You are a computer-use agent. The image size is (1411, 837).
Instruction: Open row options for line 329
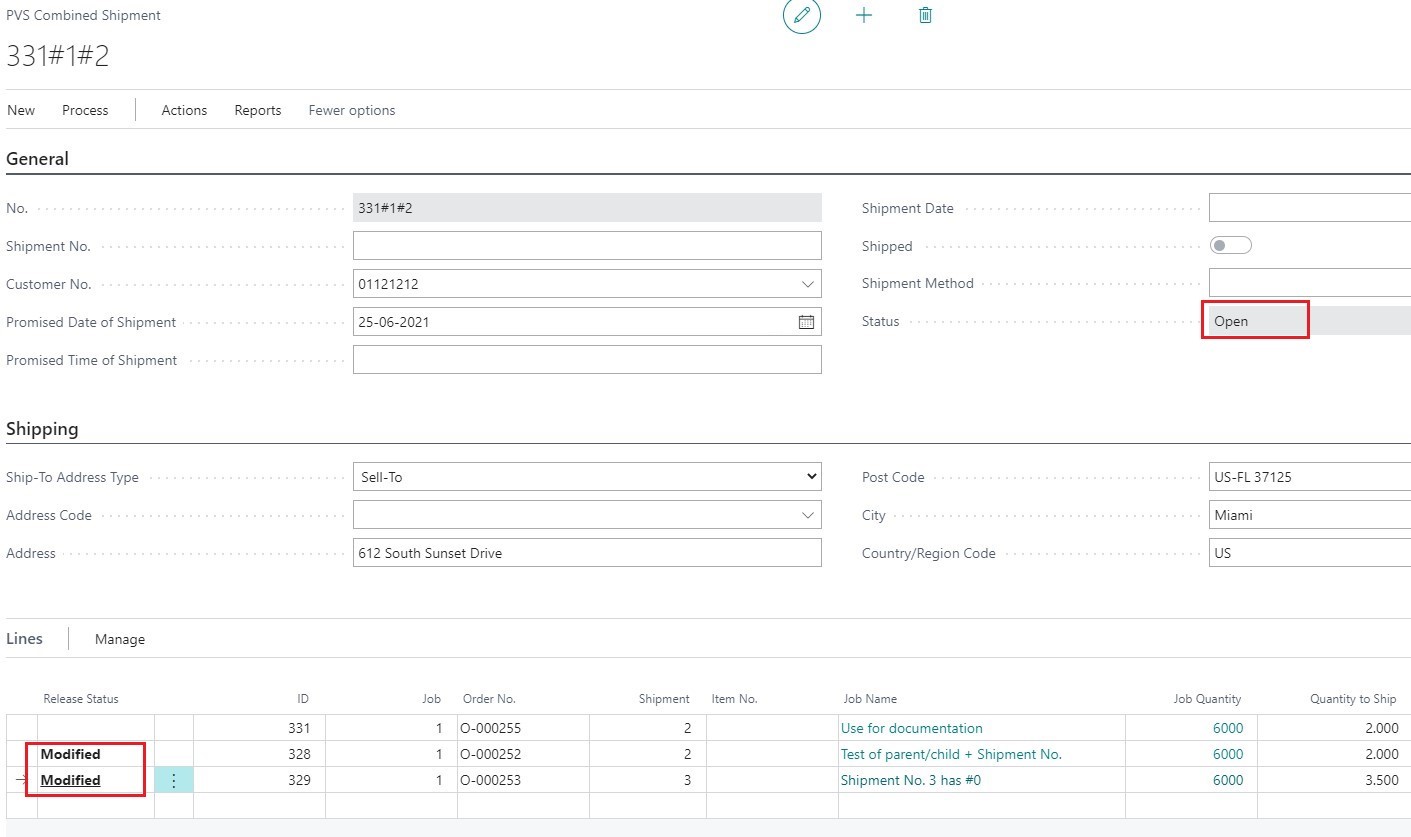point(174,780)
